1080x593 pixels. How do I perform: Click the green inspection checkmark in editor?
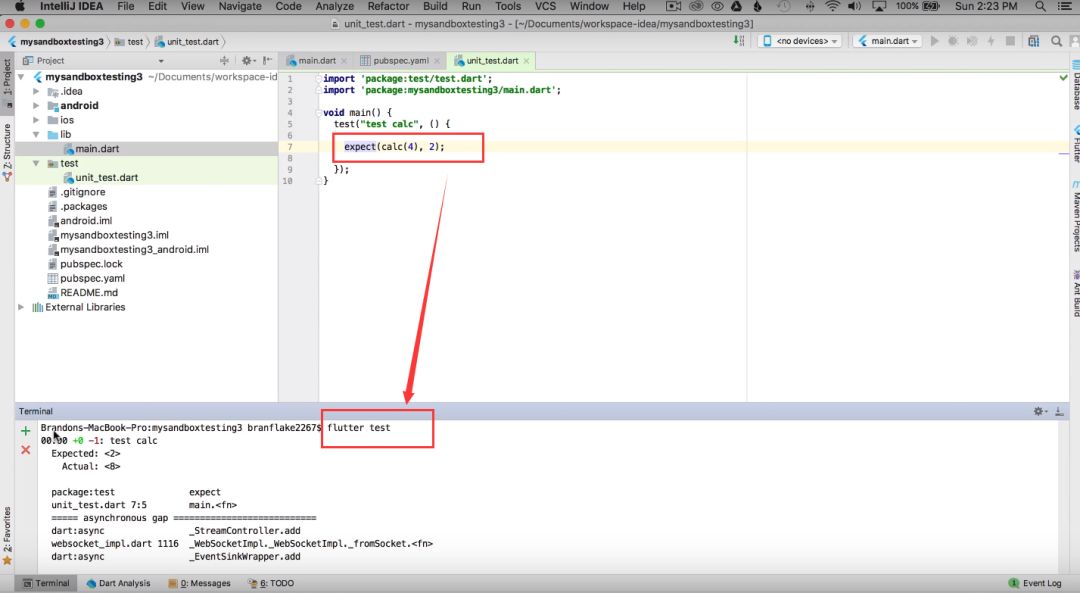tap(1063, 78)
